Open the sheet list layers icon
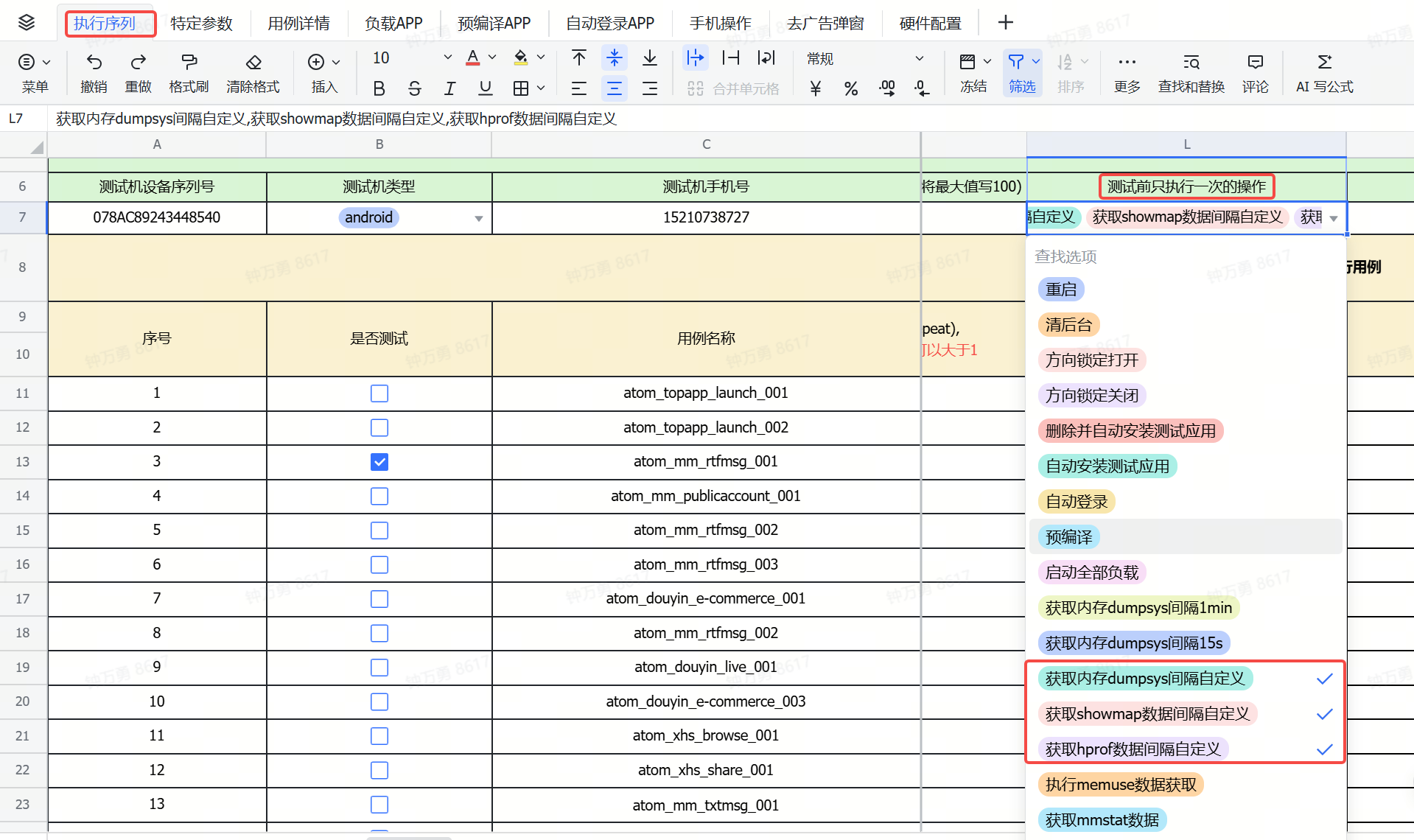This screenshot has width=1414, height=840. tap(27, 22)
